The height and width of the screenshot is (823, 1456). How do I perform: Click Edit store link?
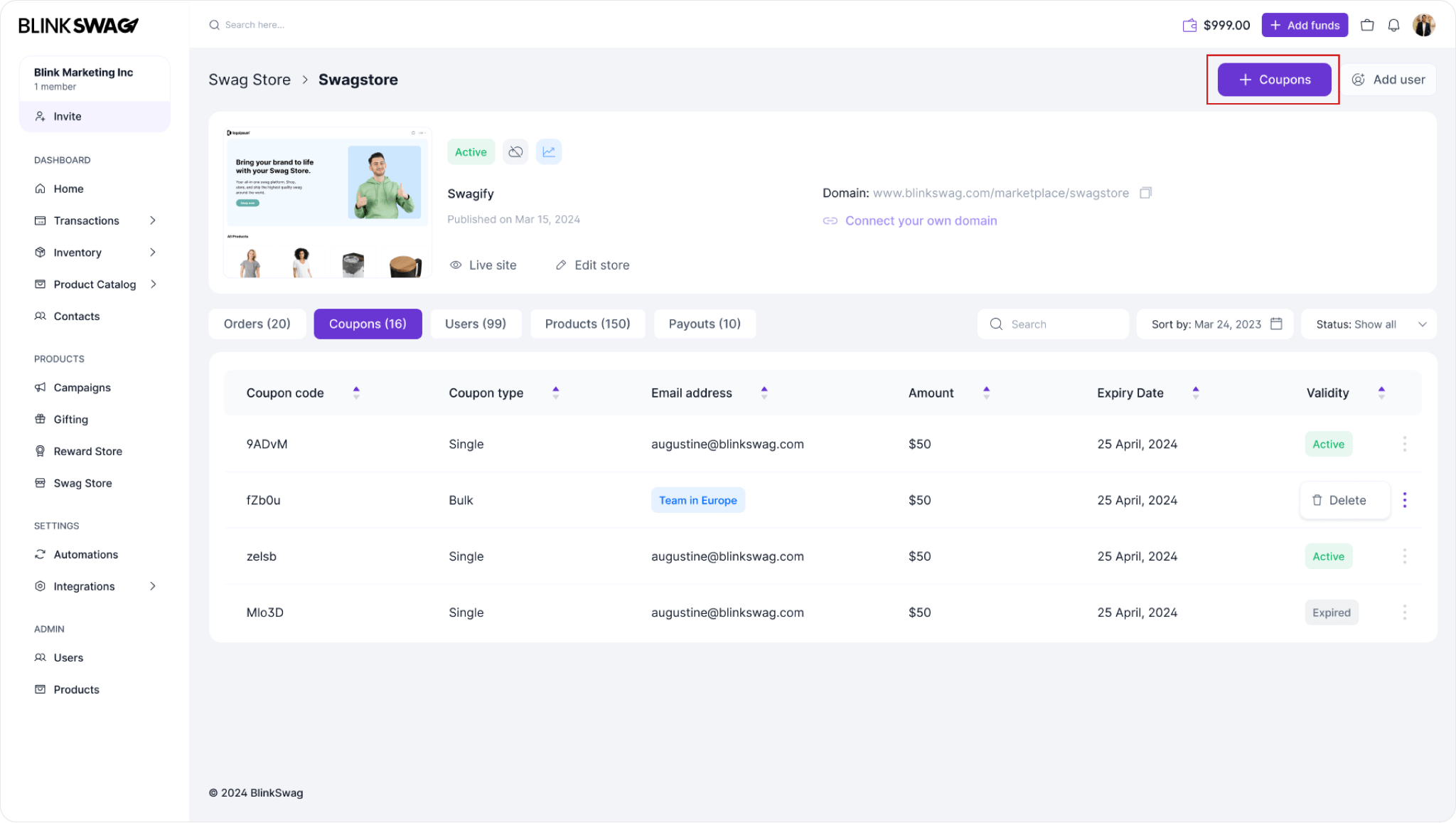point(593,265)
